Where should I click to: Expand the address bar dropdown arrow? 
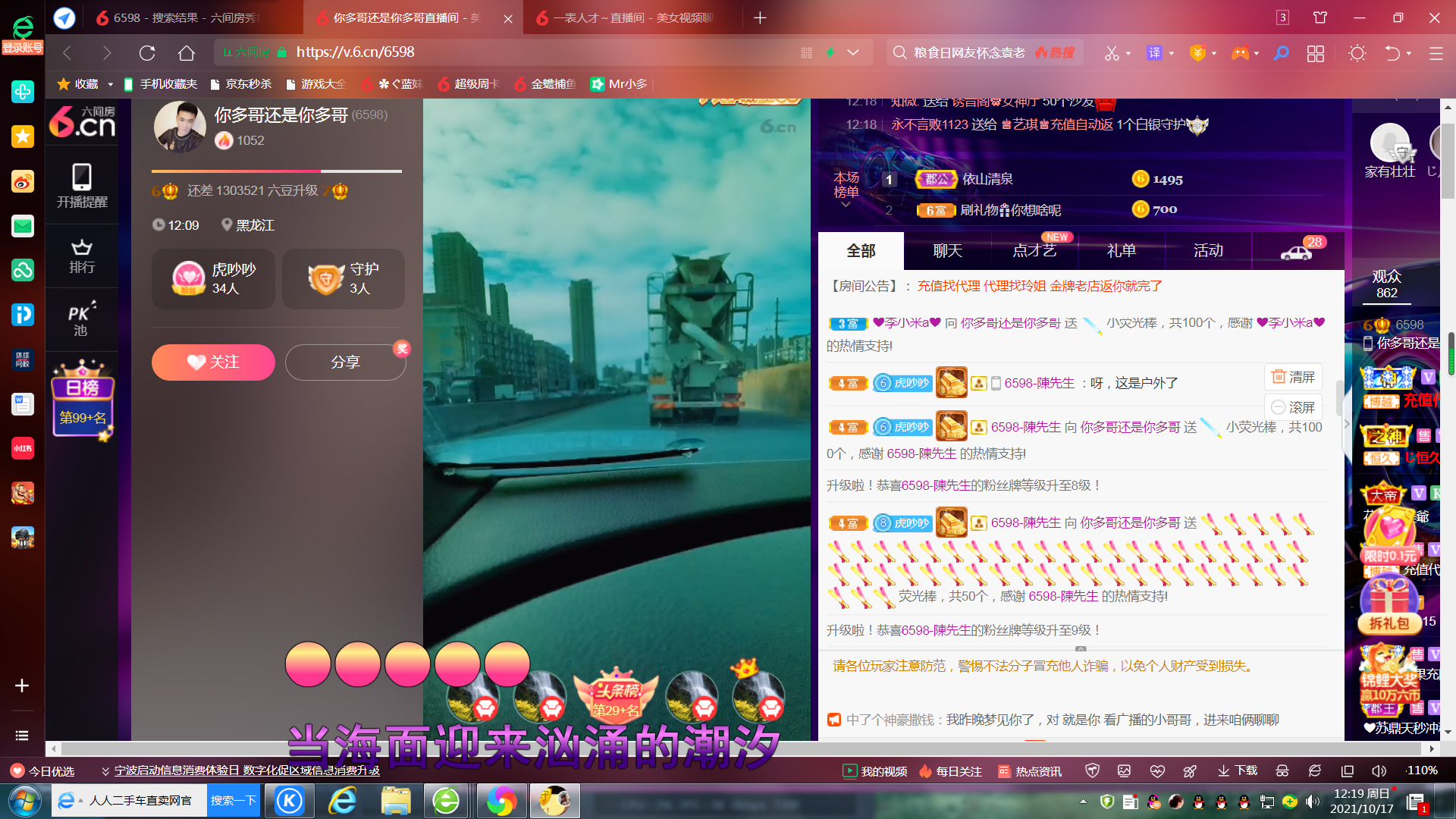853,52
